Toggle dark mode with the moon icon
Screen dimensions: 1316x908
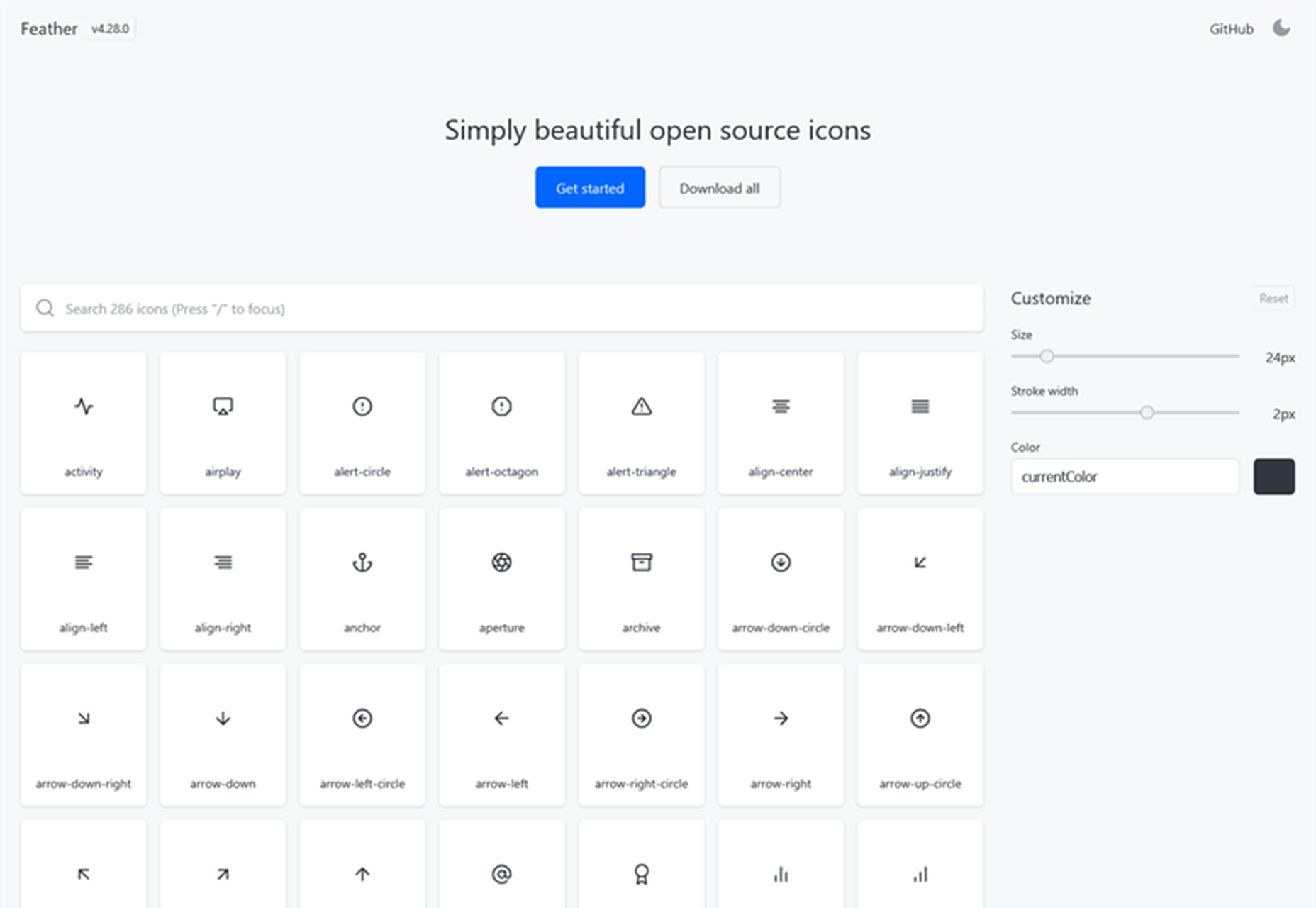coord(1281,28)
